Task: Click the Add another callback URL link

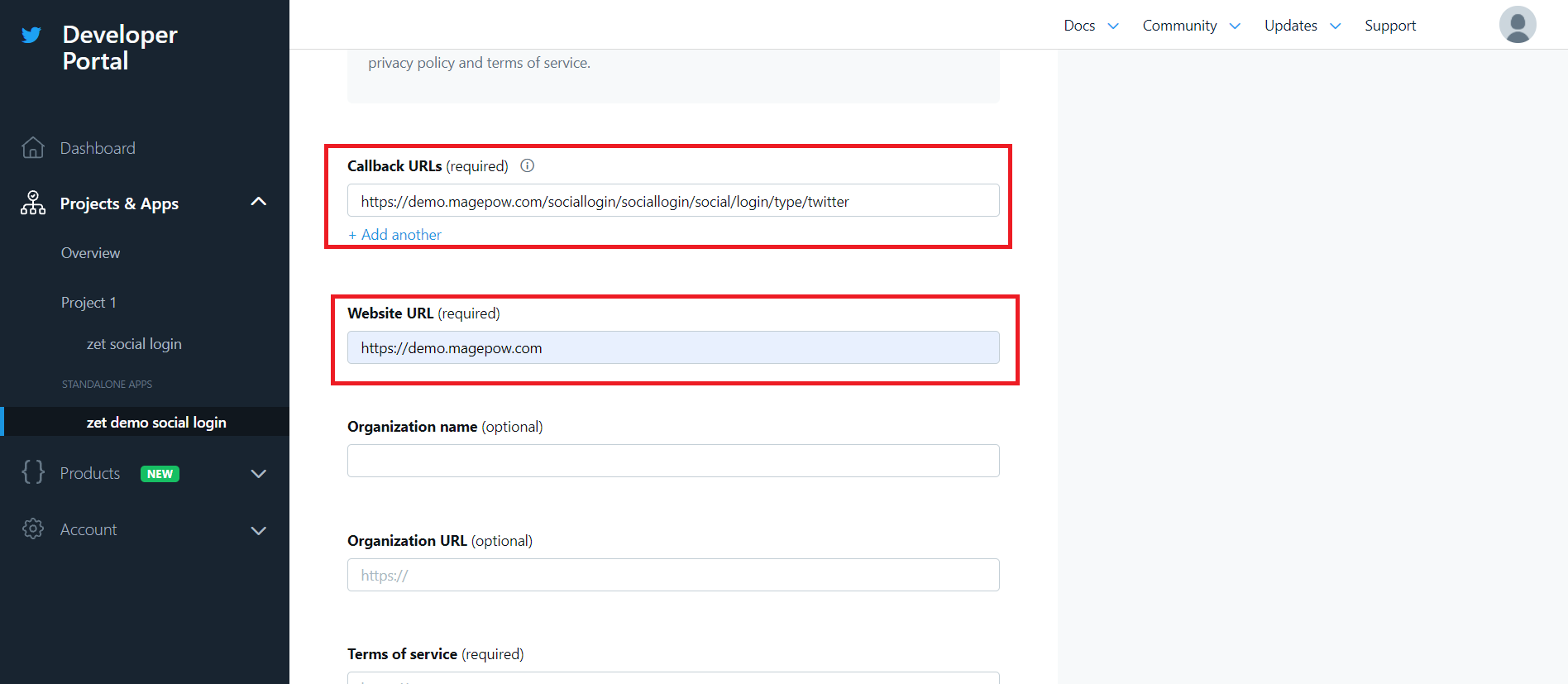Action: pos(395,235)
